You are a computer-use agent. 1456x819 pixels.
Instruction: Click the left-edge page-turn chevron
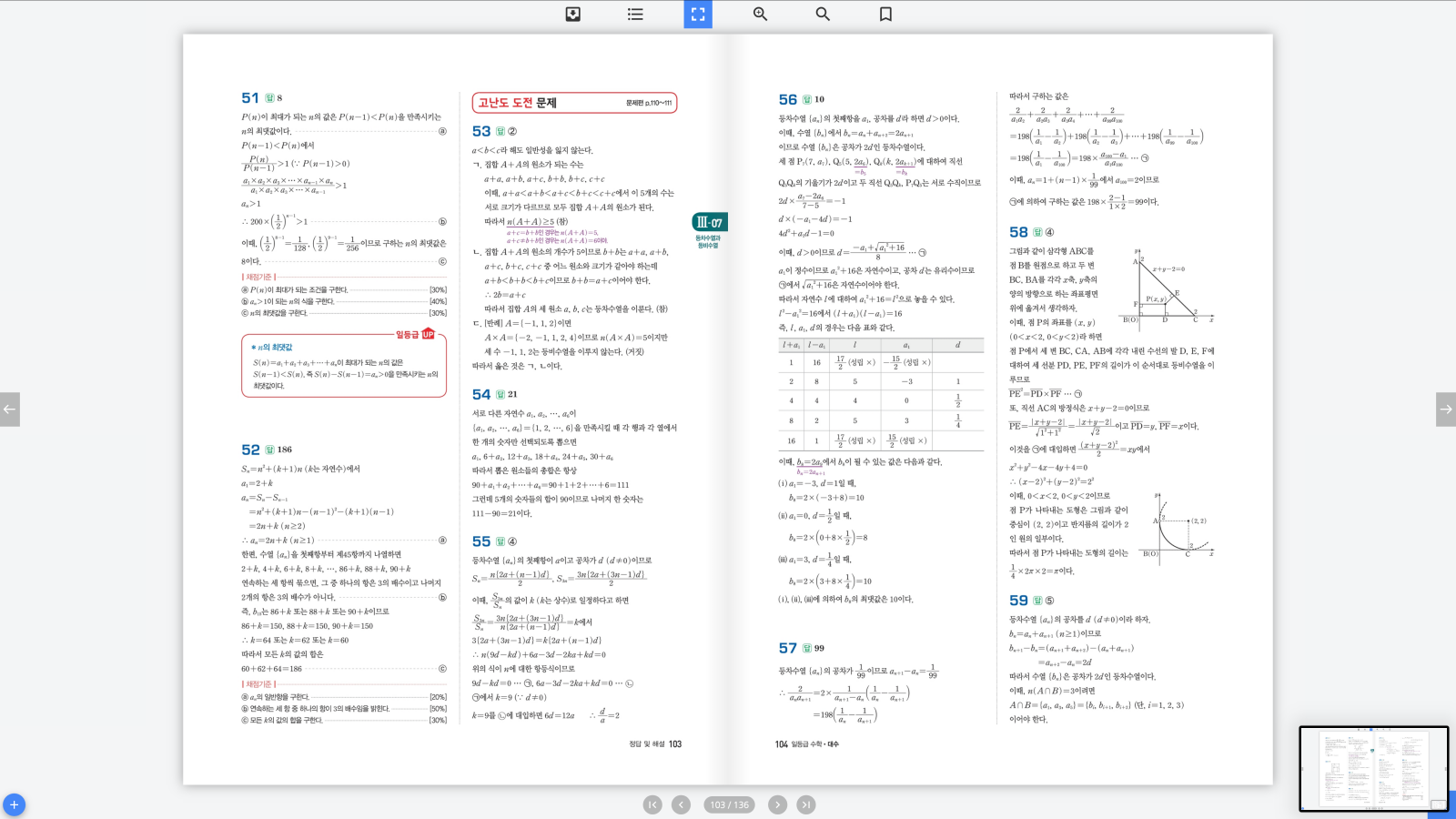pos(10,409)
